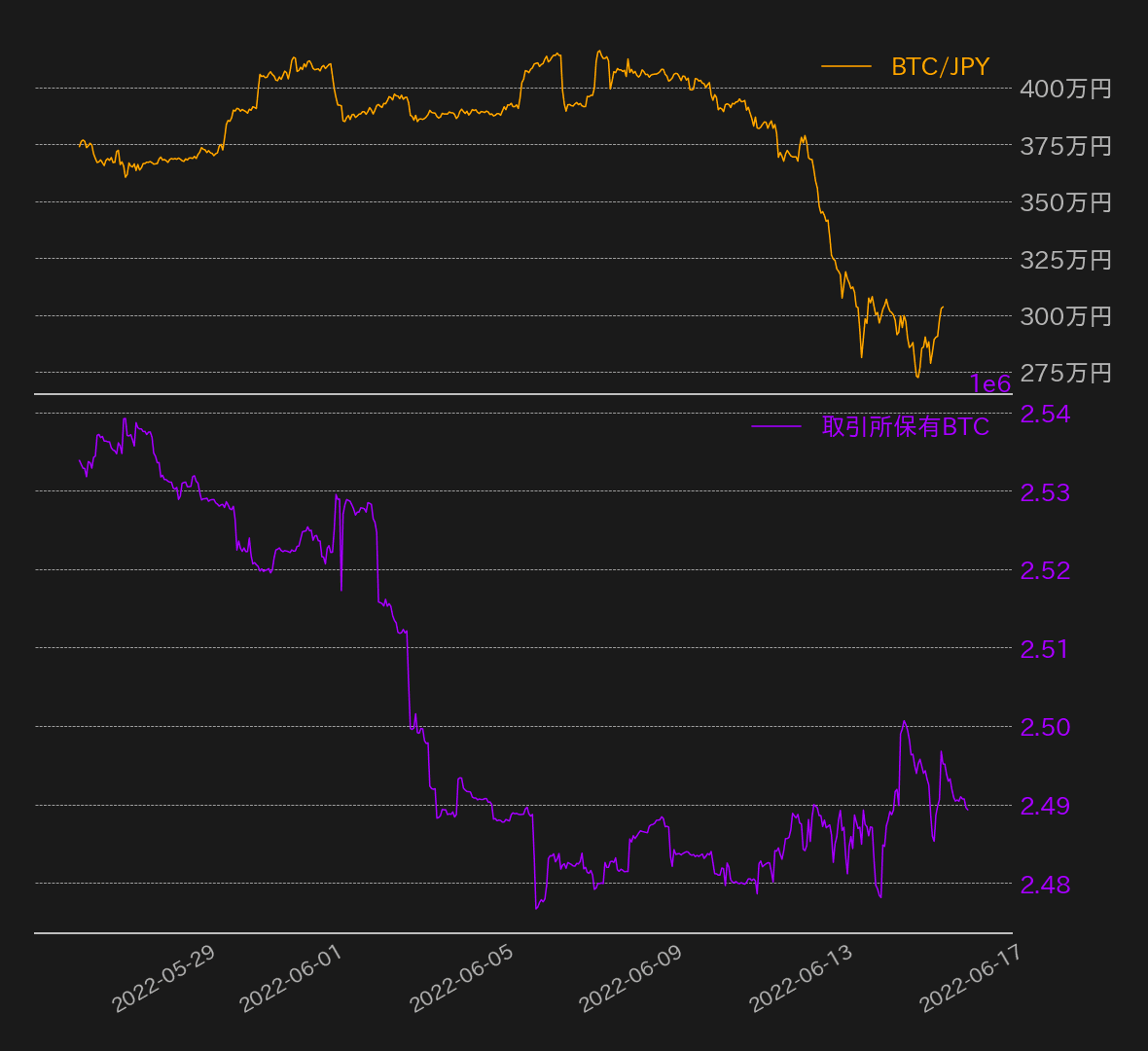The image size is (1148, 1051).
Task: Click the 400万円 y-axis label
Action: [1065, 89]
